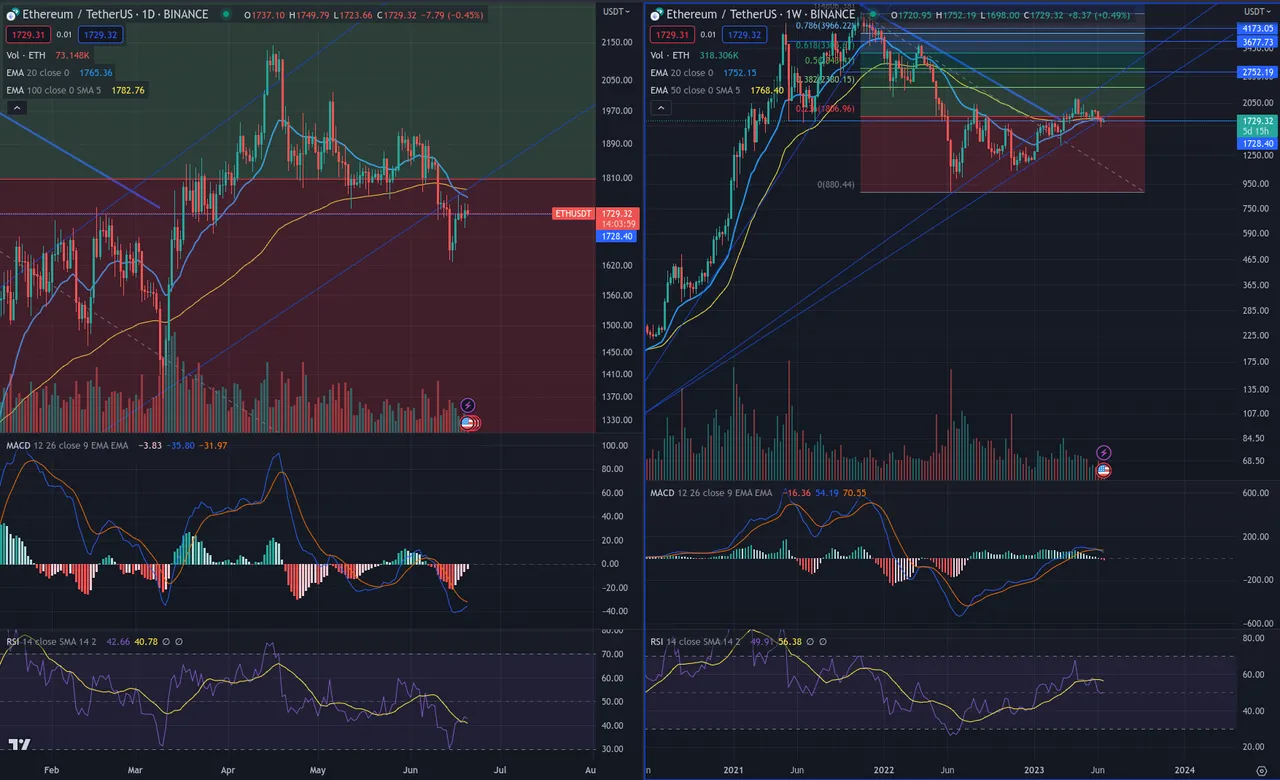Screen dimensions: 1280x780
Task: Click the ETHUSDT price label on the 1D chart
Action: [x=573, y=214]
